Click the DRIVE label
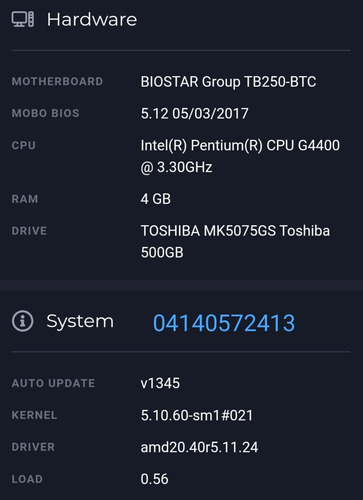 (29, 231)
